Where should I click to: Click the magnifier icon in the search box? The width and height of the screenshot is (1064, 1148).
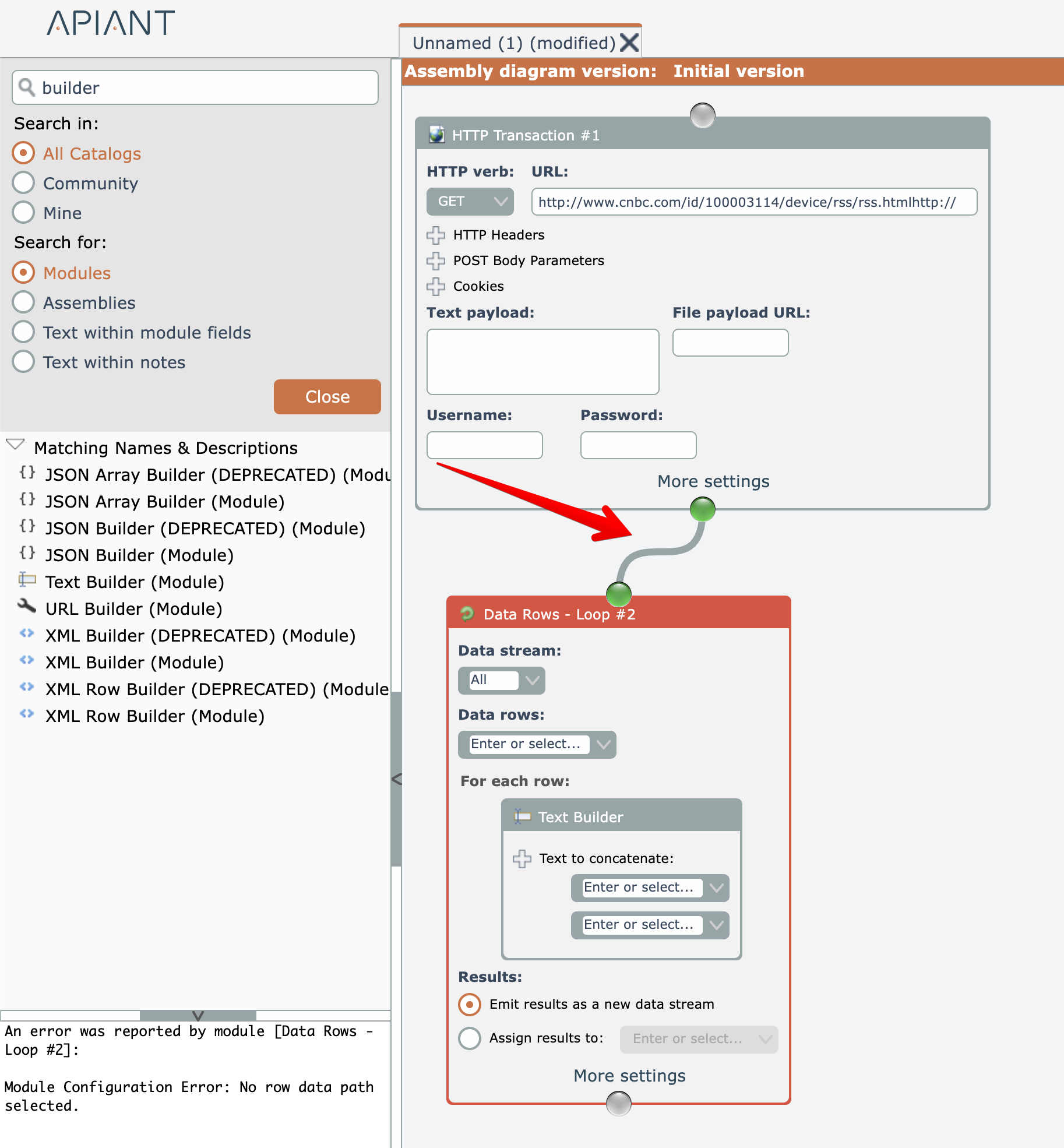(x=27, y=87)
